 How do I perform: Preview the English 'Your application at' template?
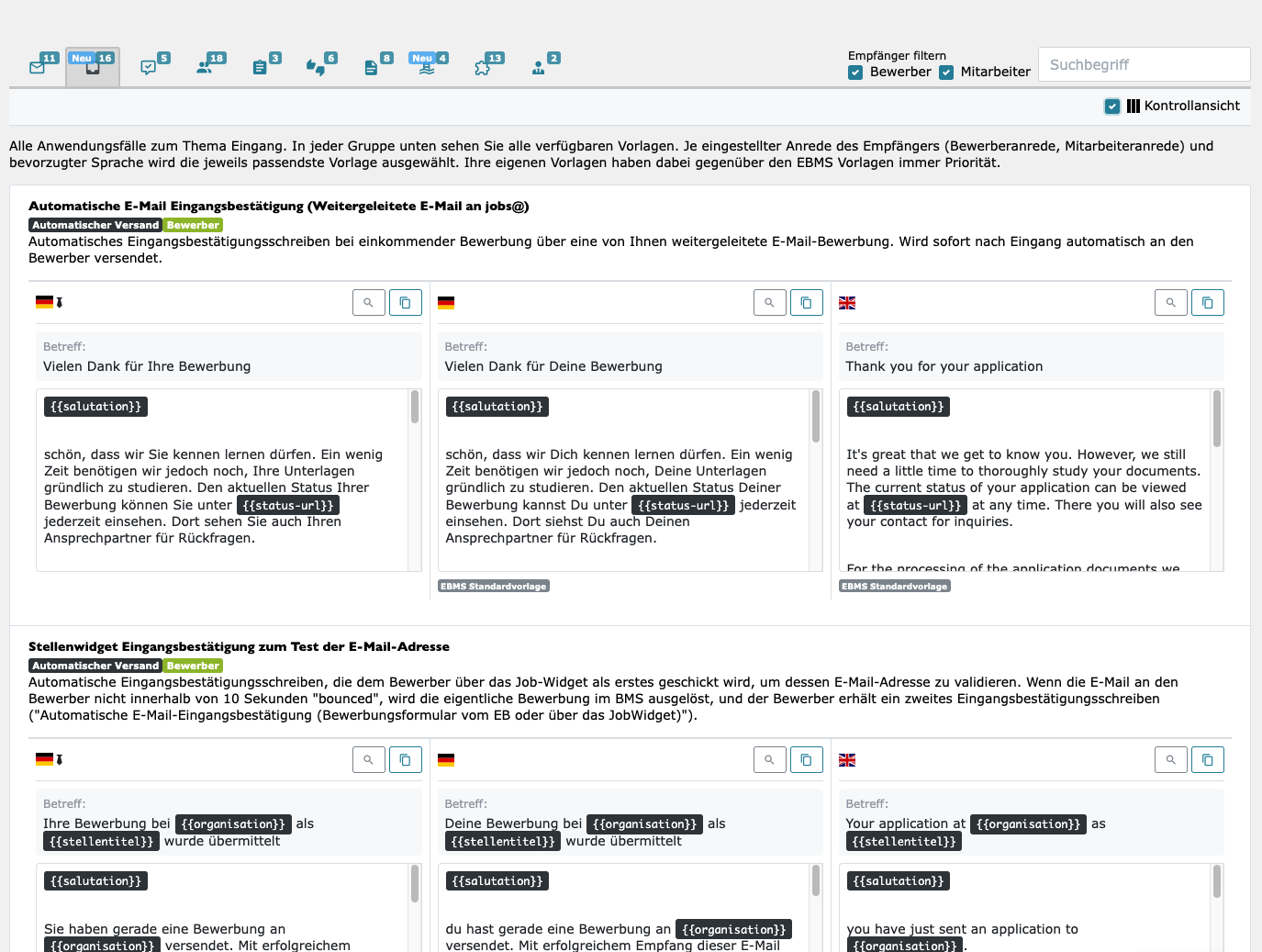[1170, 760]
